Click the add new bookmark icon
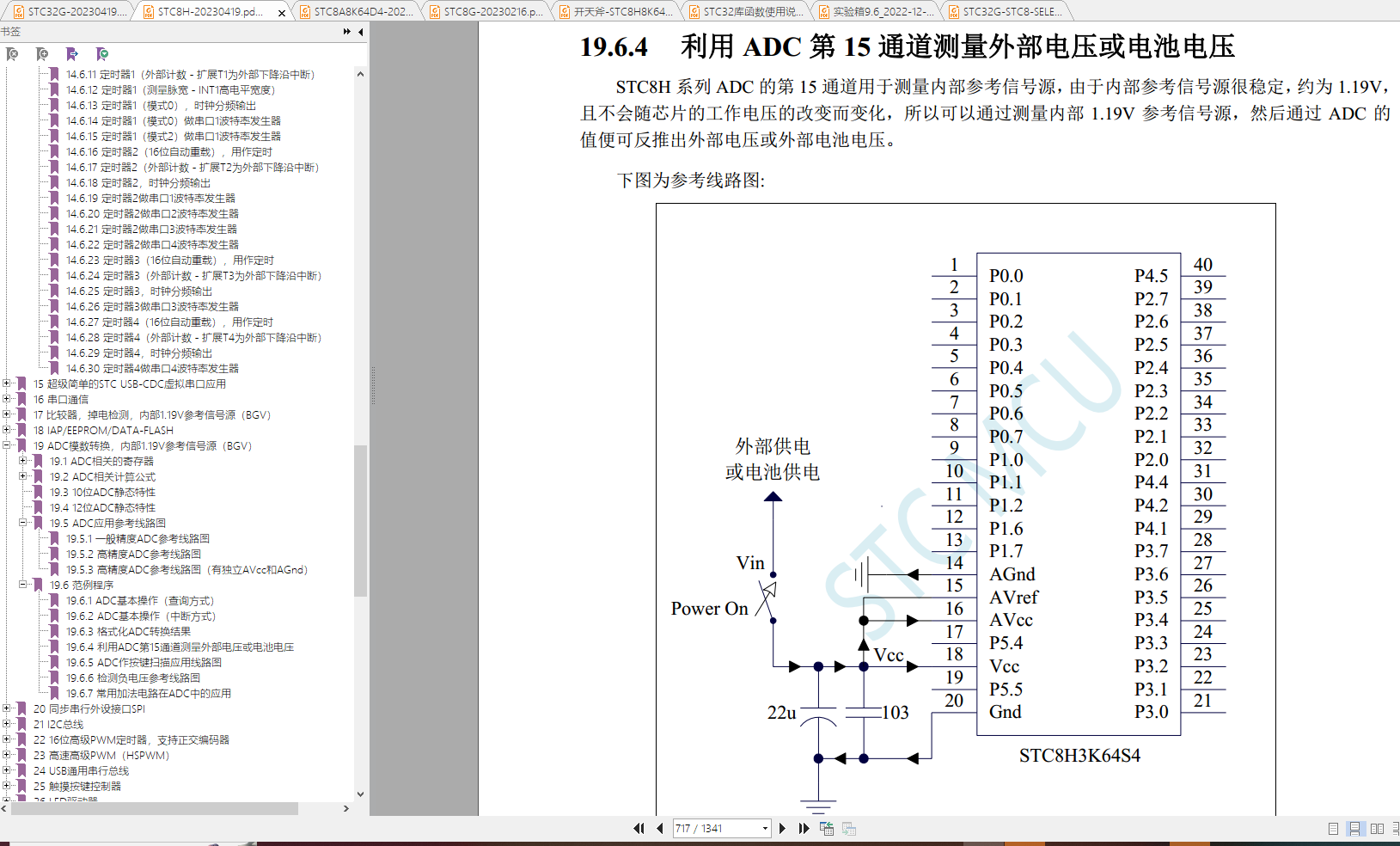 42,54
